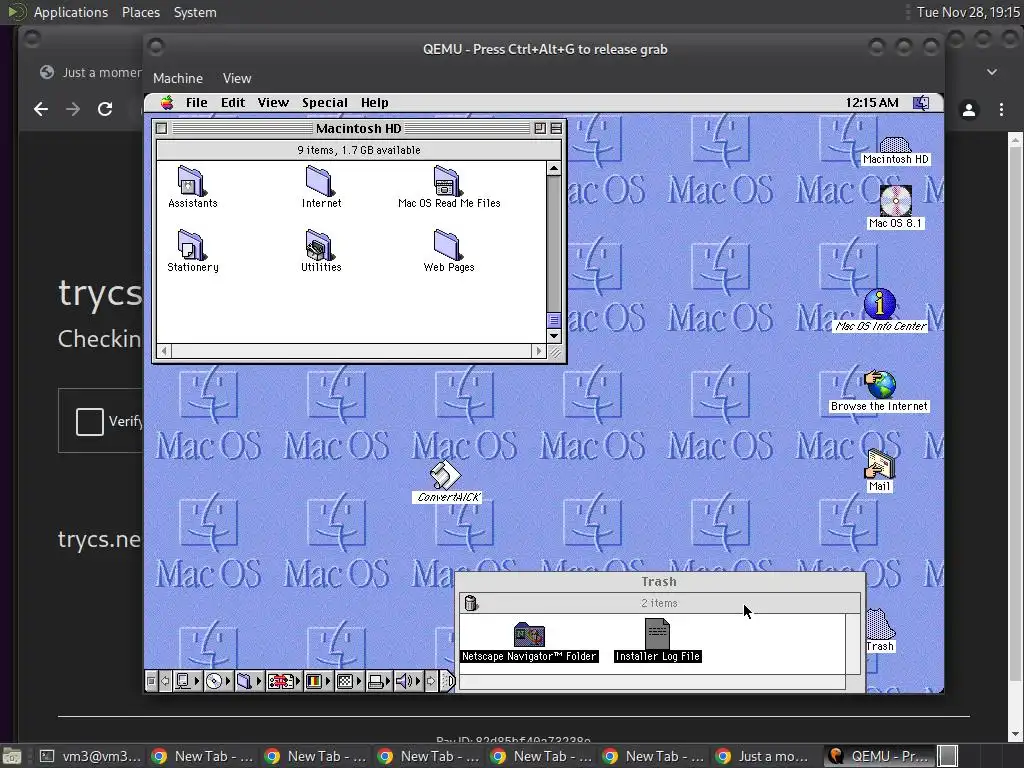Image resolution: width=1024 pixels, height=768 pixels.
Task: Select Netscape Navigator Folder in Trash window
Action: click(x=528, y=643)
